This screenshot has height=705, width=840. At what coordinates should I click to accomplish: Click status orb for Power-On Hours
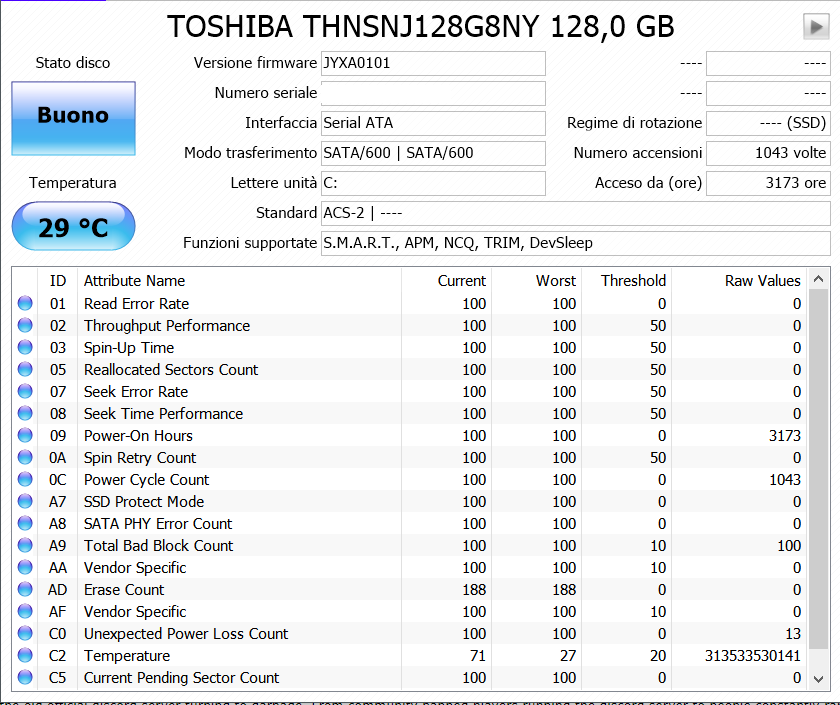coord(25,435)
